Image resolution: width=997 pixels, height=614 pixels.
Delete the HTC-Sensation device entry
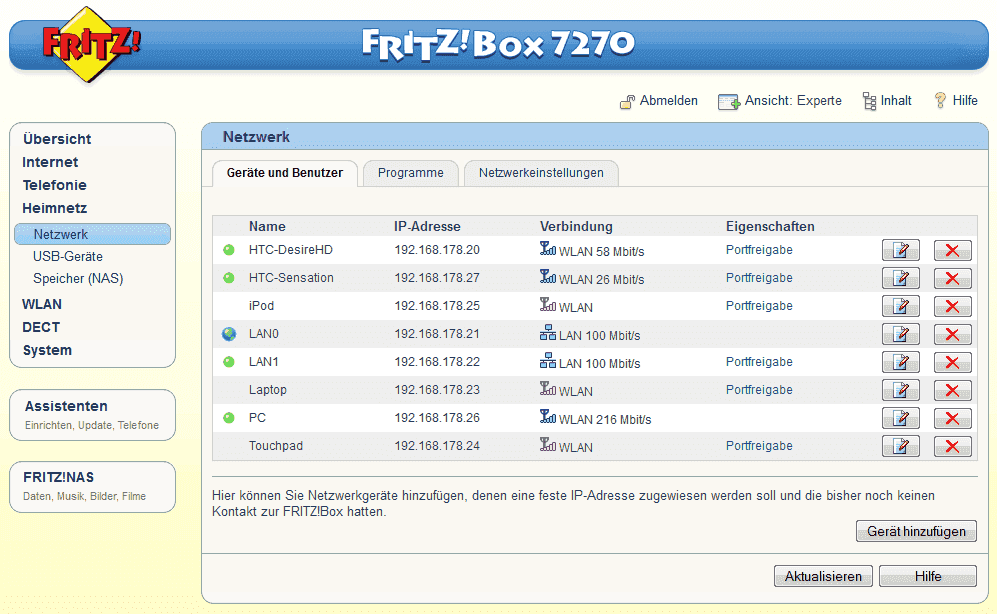[952, 278]
